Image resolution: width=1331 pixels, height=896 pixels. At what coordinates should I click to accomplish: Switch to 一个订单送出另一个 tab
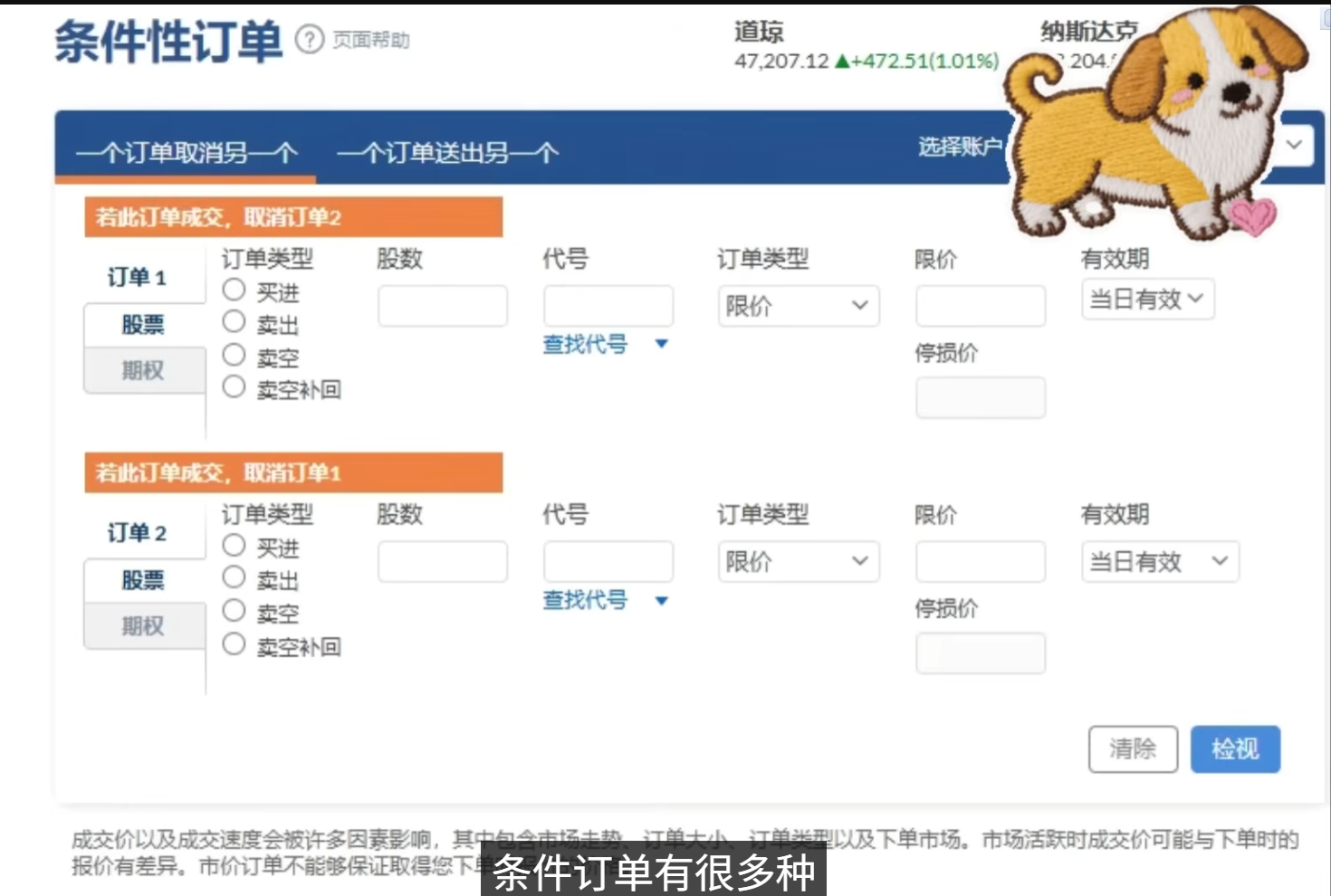[x=447, y=152]
